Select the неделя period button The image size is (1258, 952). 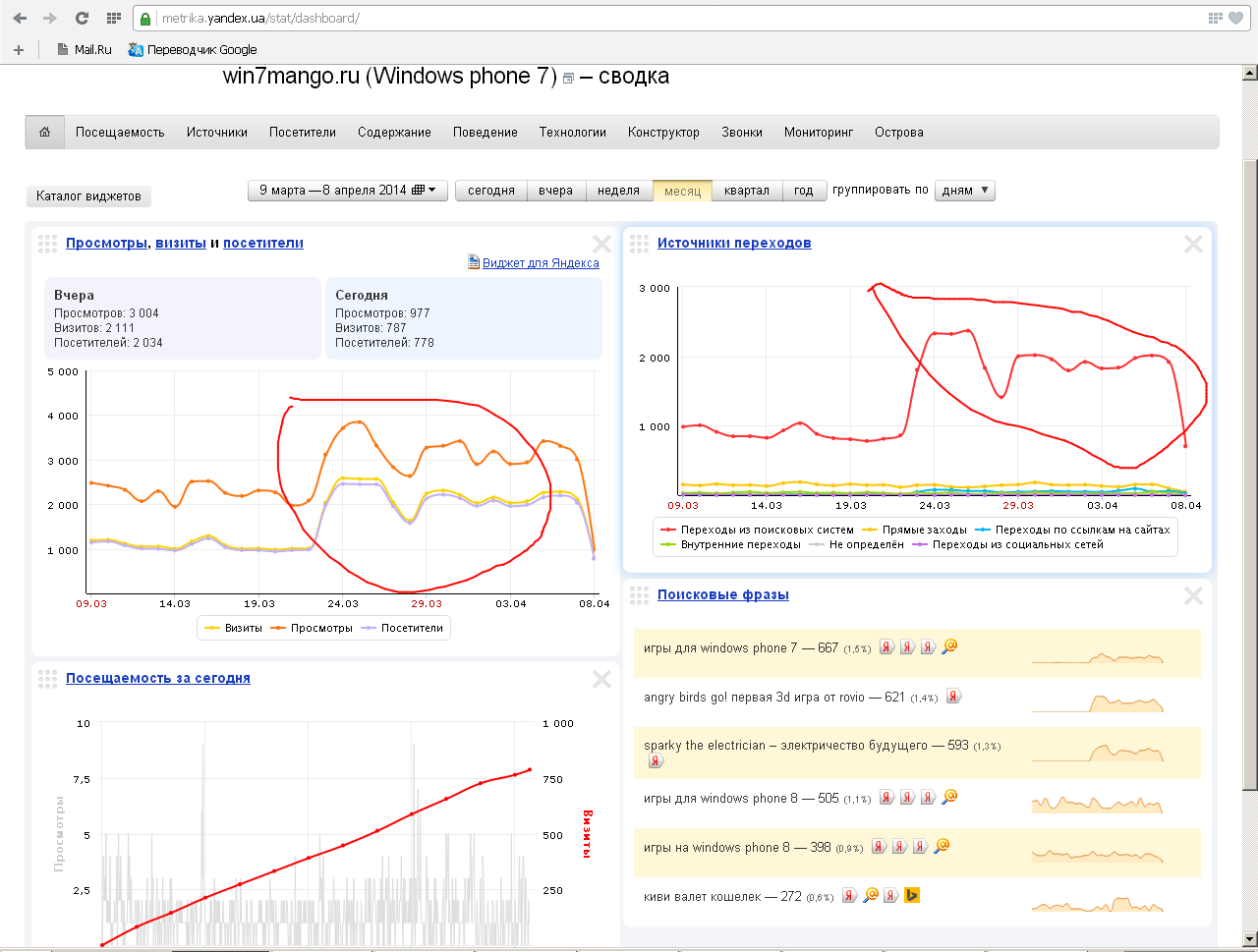point(619,191)
